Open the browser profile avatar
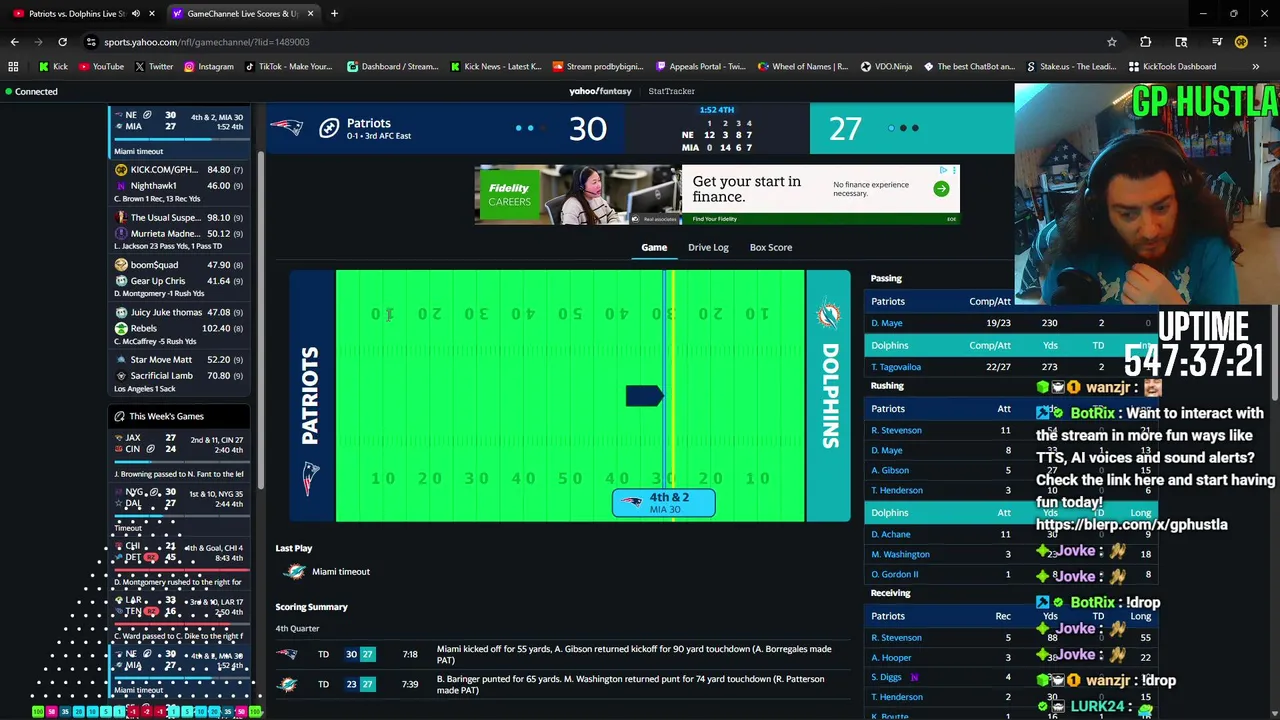 (1241, 42)
